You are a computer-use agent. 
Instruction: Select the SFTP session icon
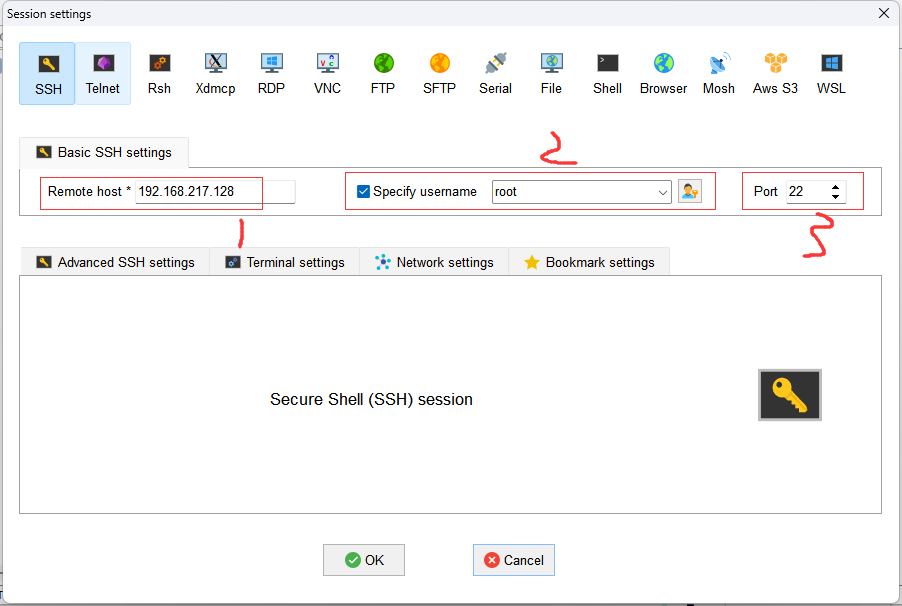pos(439,74)
